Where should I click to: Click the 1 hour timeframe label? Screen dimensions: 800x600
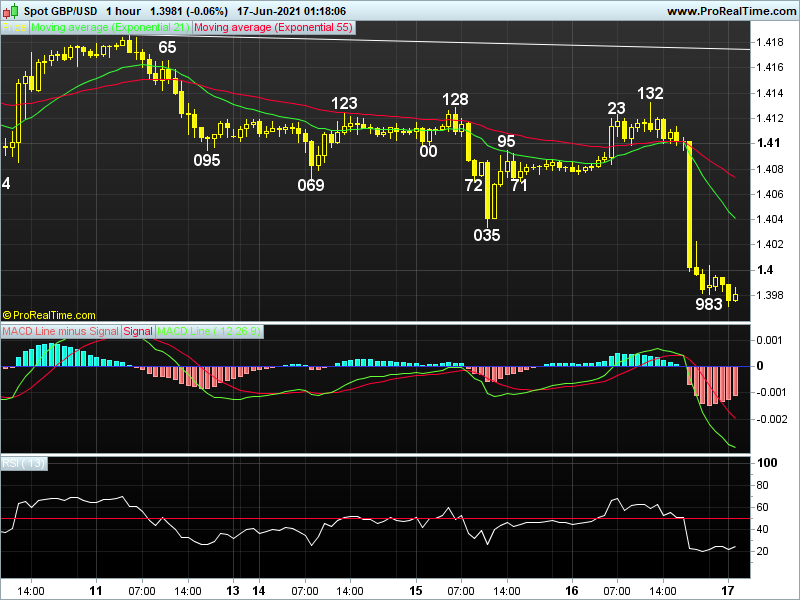click(x=123, y=11)
